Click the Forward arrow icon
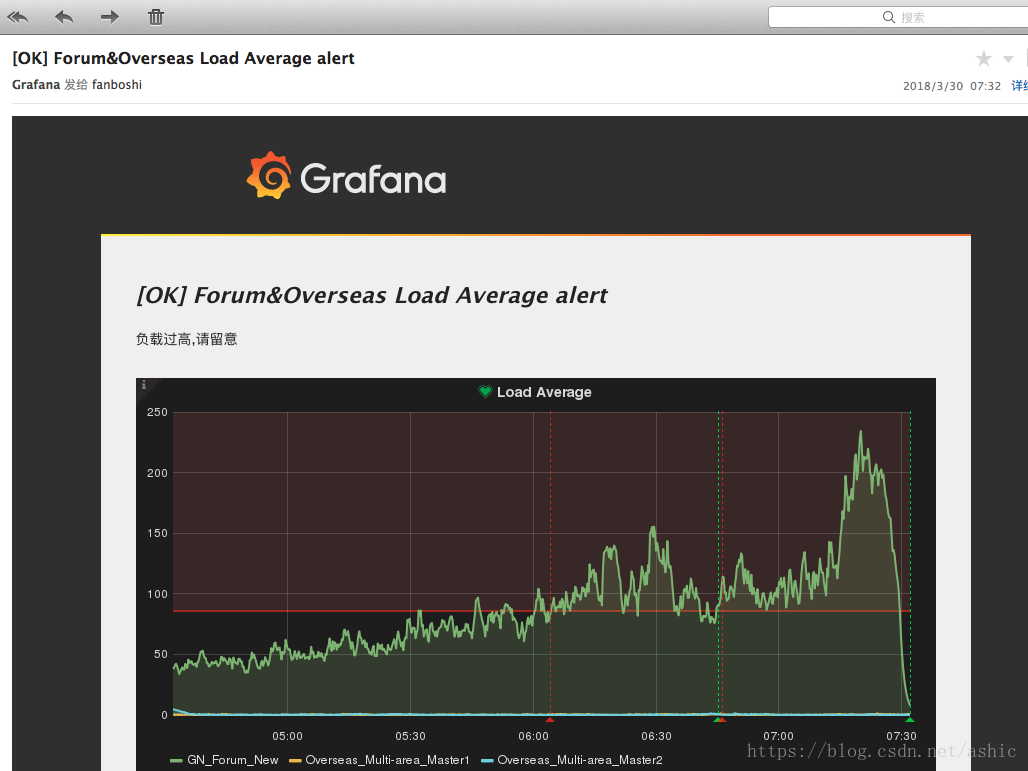This screenshot has height=771, width=1028. coord(109,17)
